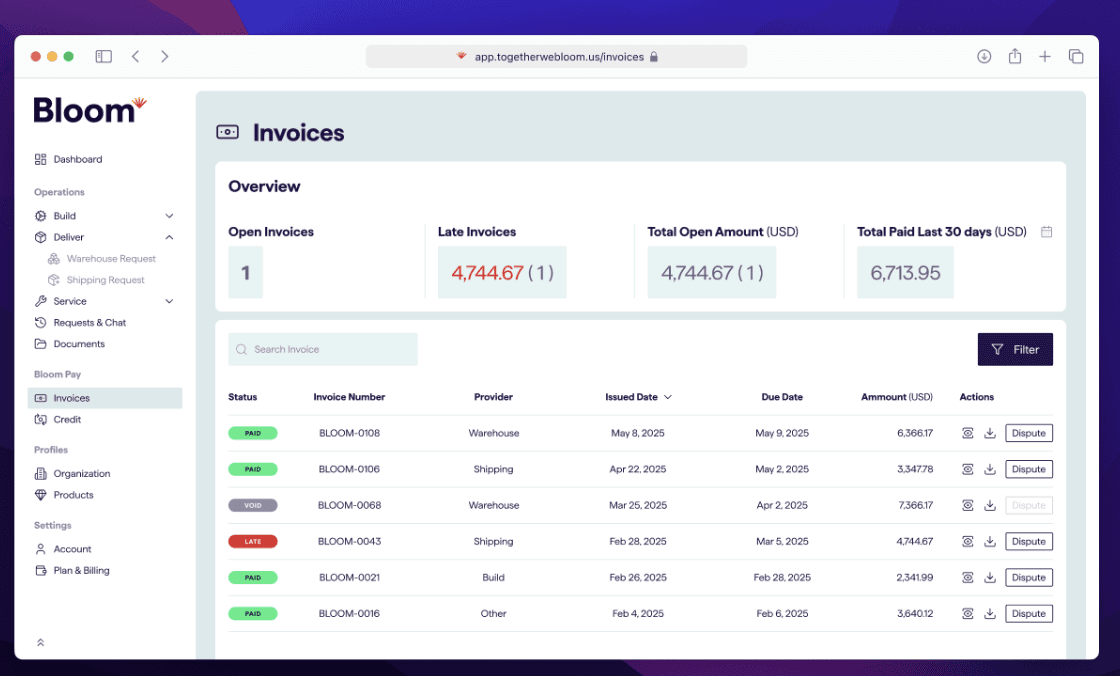The width and height of the screenshot is (1120, 676).
Task: Click the Invoice Number column header
Action: (x=349, y=397)
